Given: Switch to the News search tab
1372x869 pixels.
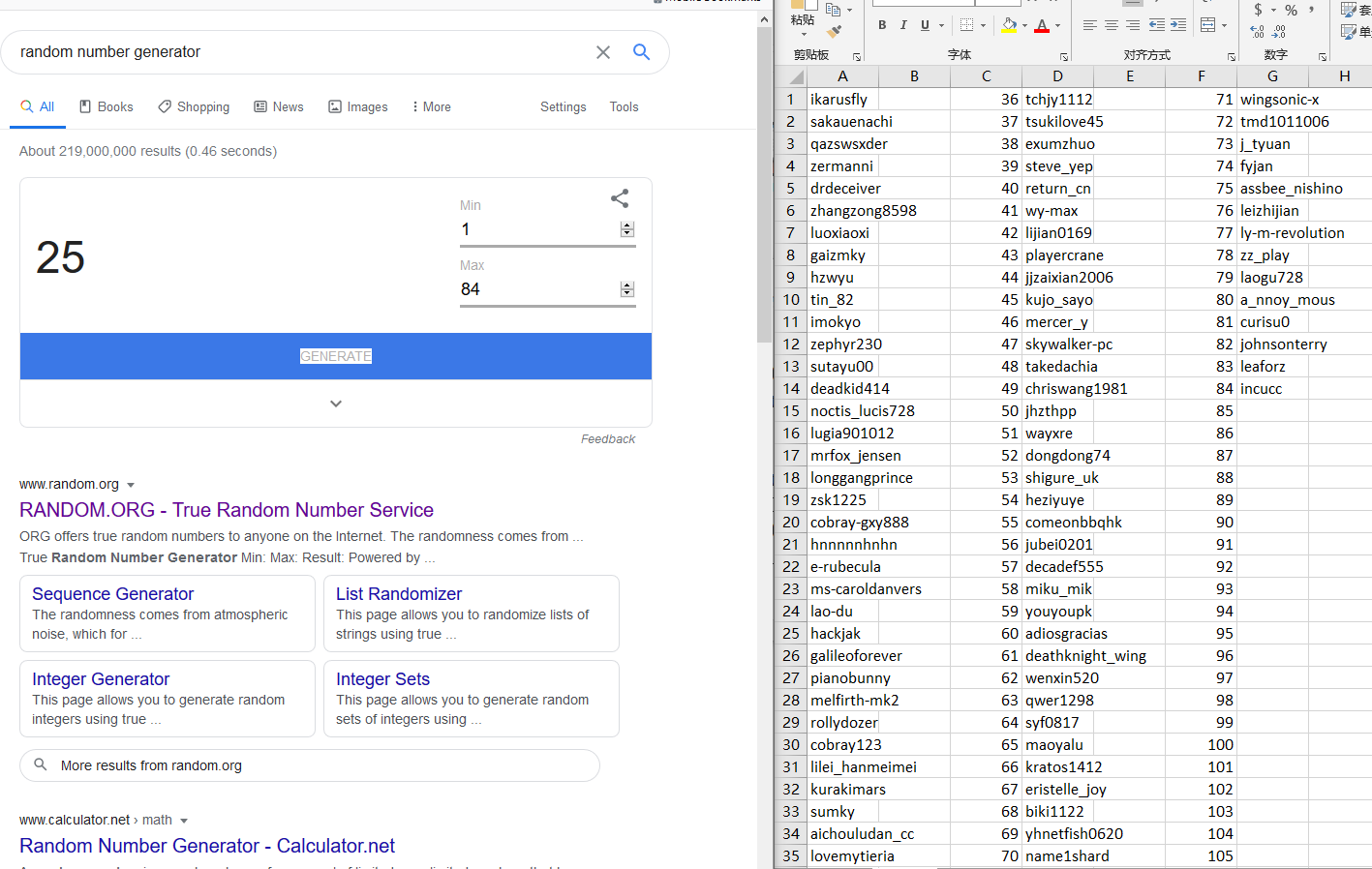Looking at the screenshot, I should tap(279, 106).
